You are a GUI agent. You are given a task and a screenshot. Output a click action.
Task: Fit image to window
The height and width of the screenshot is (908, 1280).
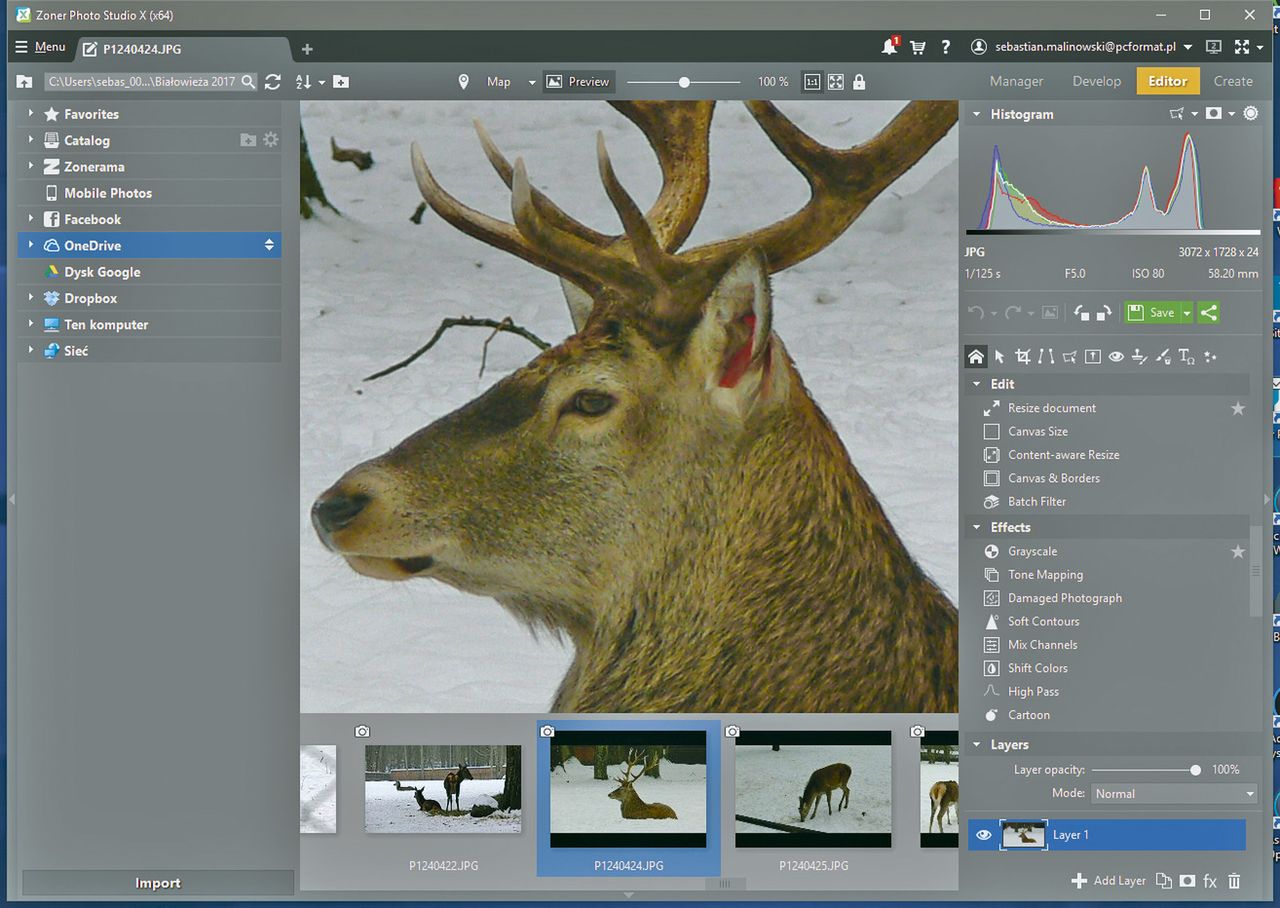click(x=836, y=82)
